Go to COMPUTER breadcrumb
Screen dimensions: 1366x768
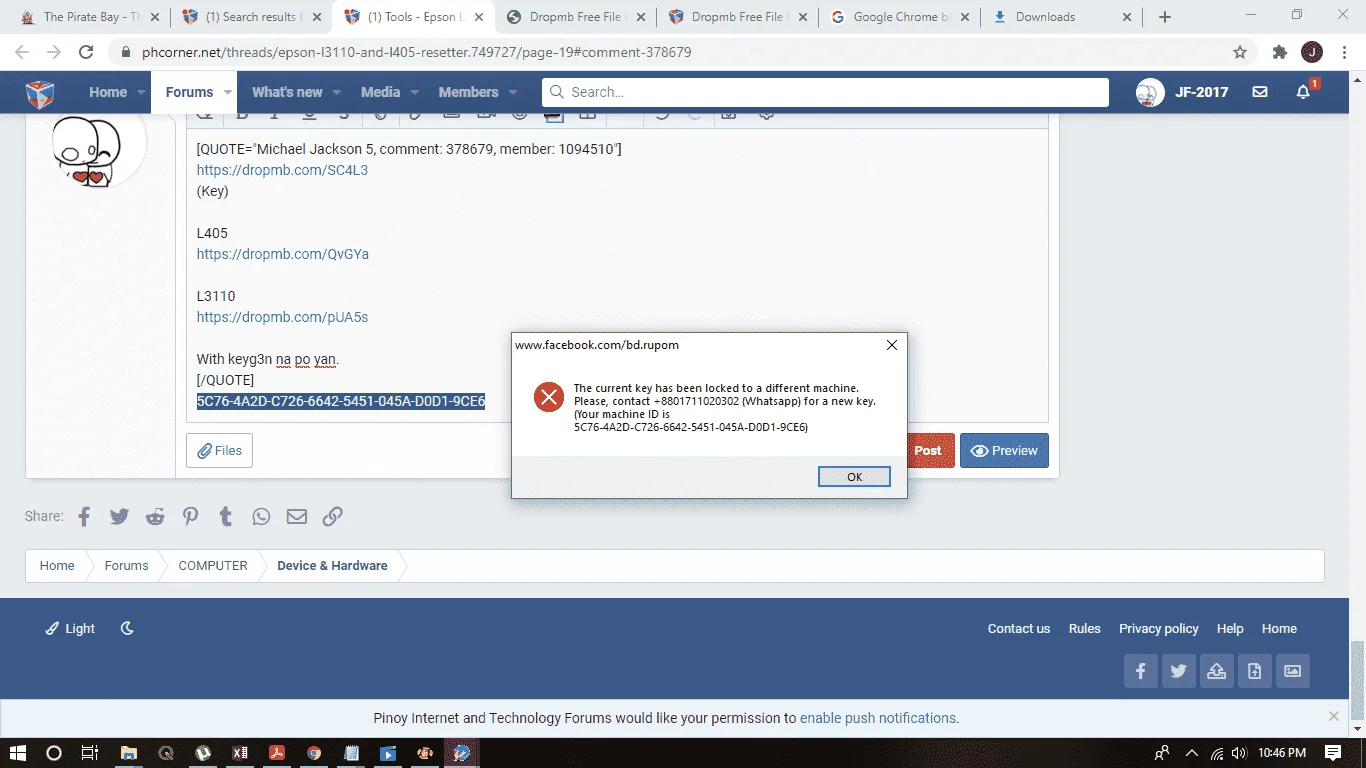(213, 565)
